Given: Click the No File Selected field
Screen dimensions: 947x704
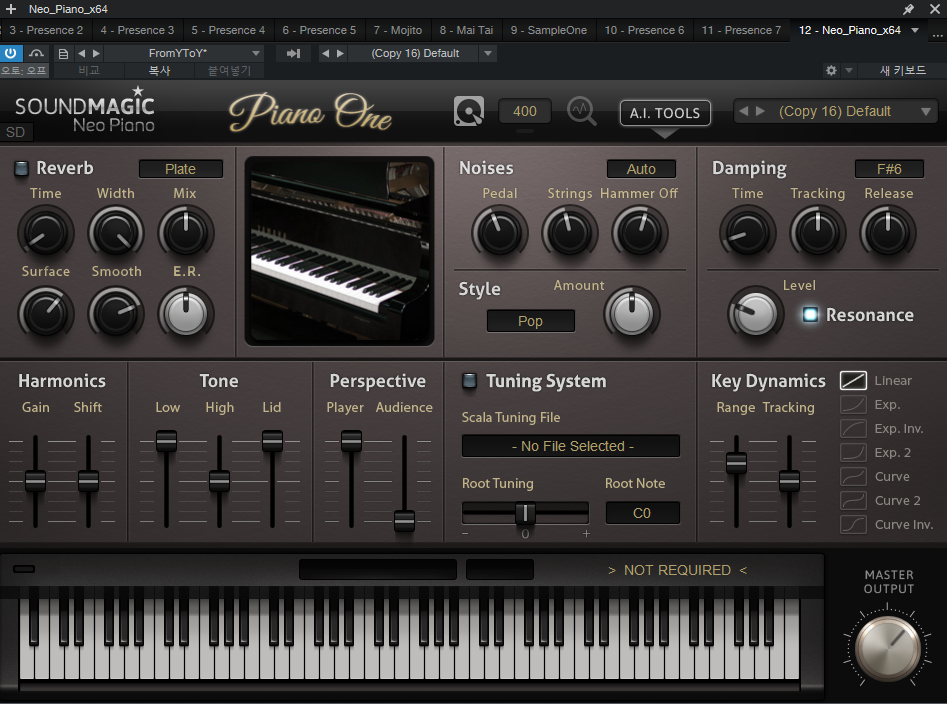Looking at the screenshot, I should (x=571, y=446).
